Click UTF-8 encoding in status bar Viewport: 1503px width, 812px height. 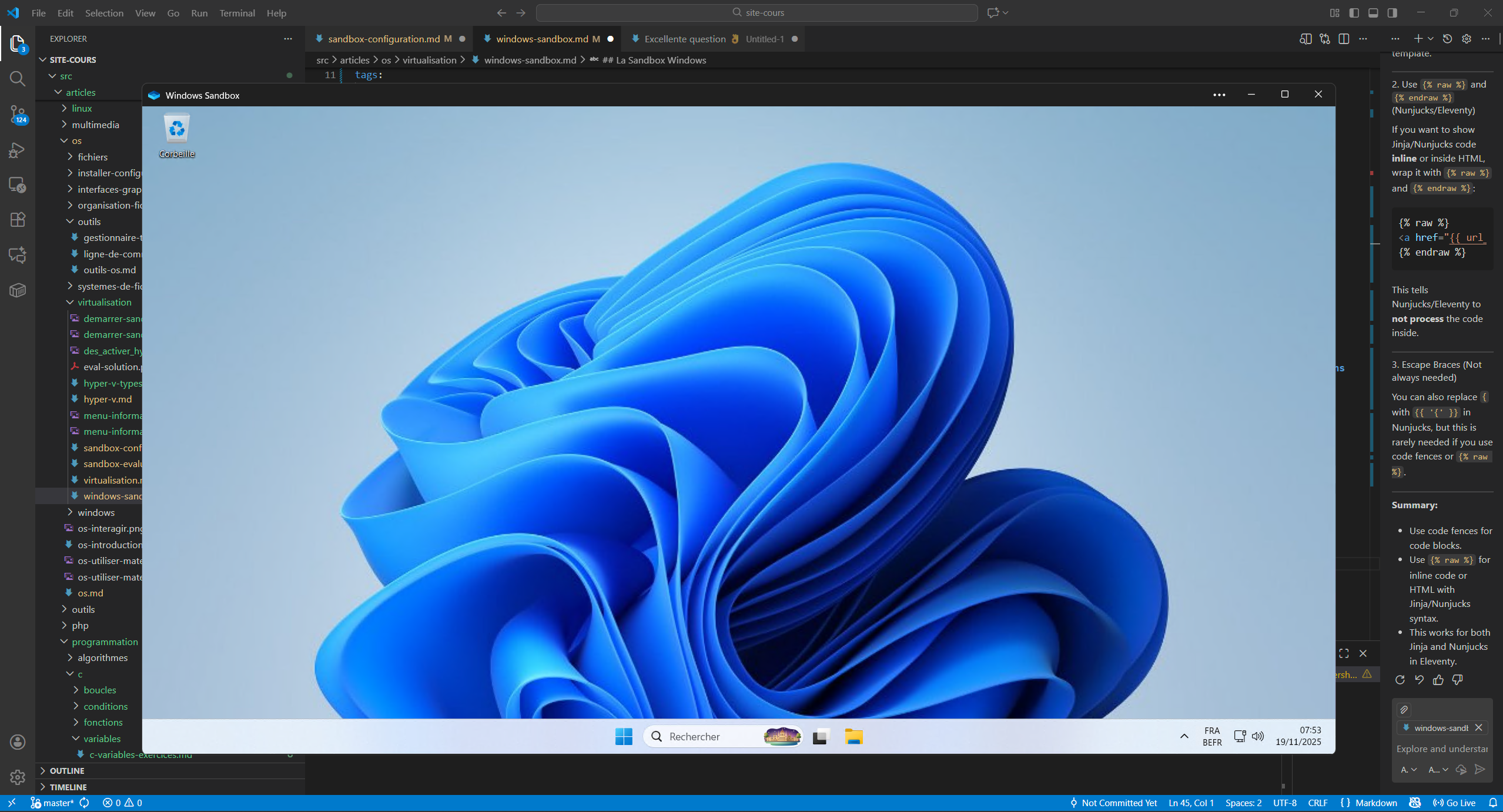pos(1284,803)
